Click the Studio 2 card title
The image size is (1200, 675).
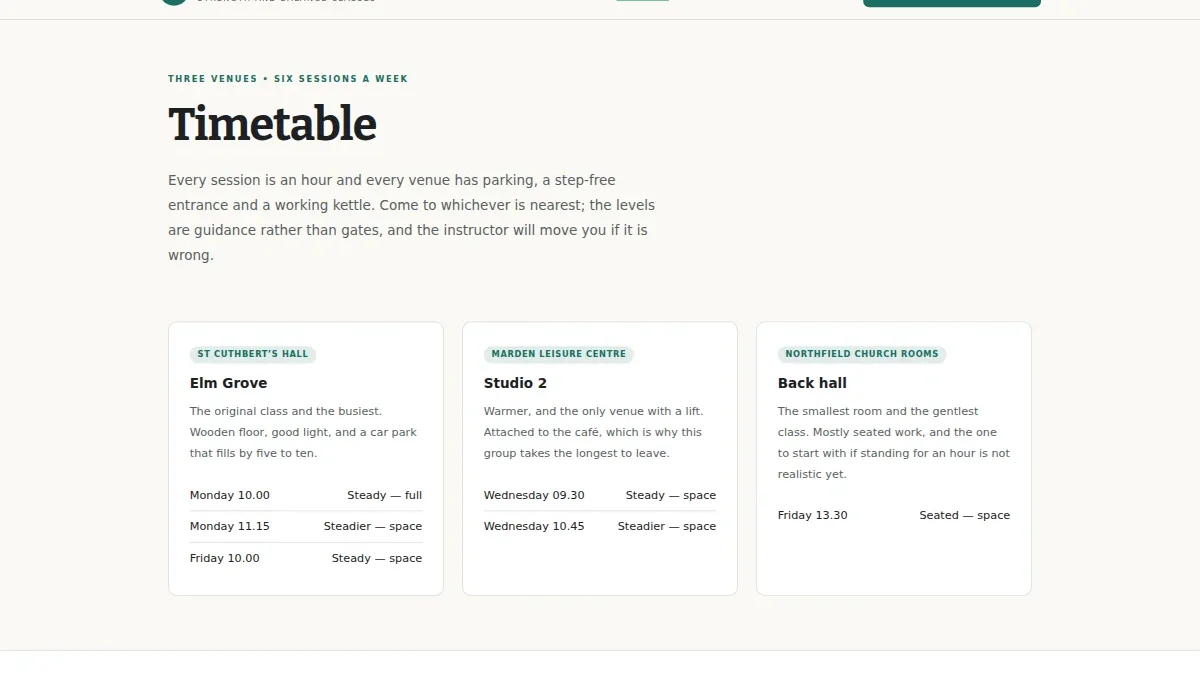tap(516, 383)
